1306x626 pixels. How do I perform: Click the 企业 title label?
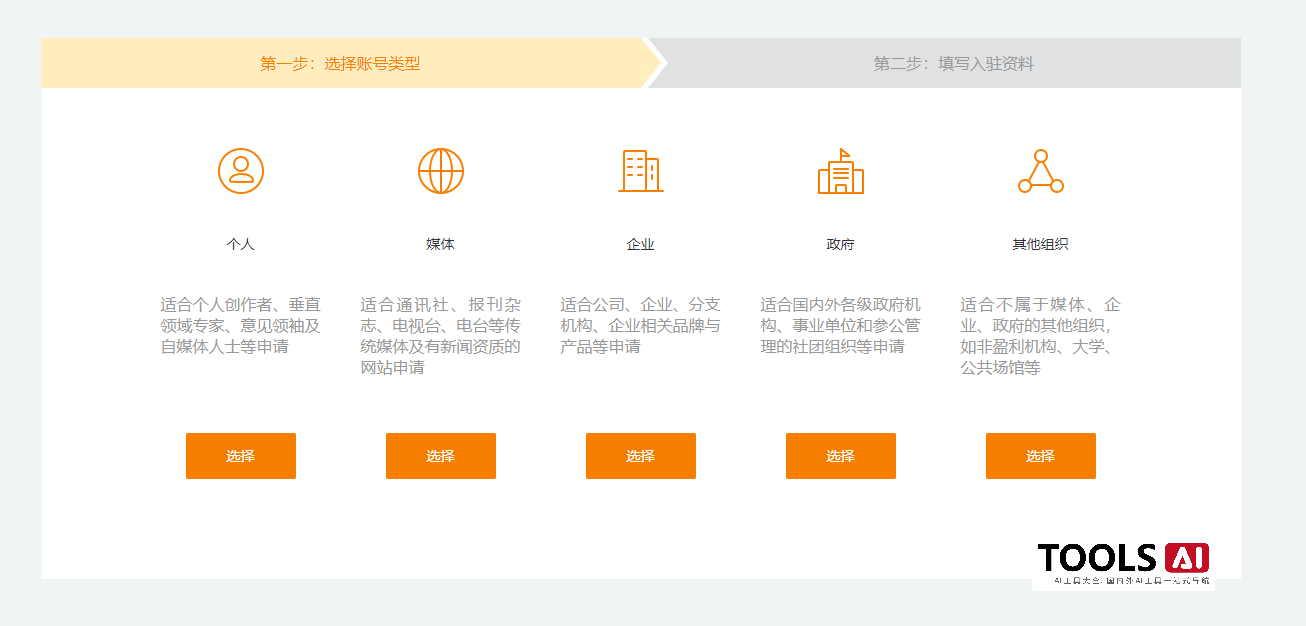[641, 244]
